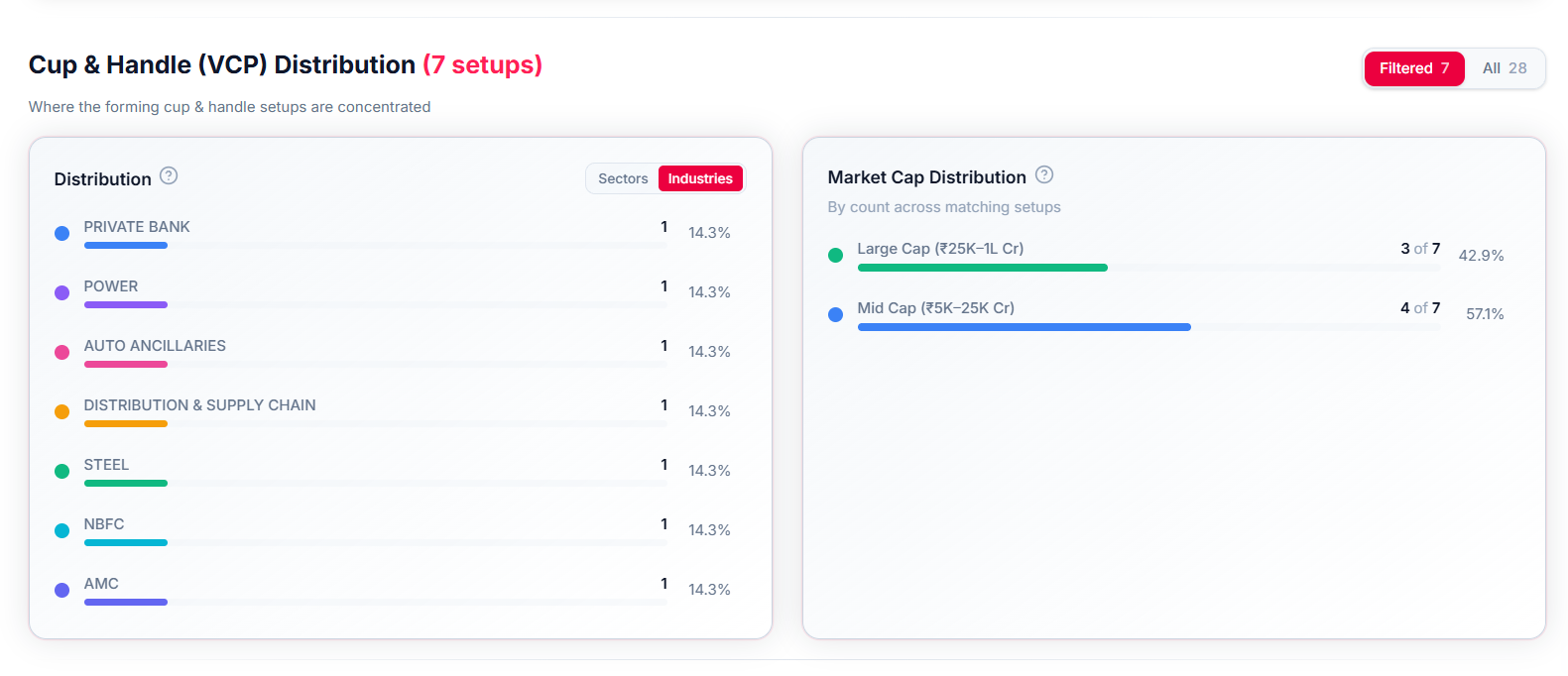The image size is (1568, 676).
Task: Click the pink AUTO ANCILLARIES color dot
Action: [61, 352]
